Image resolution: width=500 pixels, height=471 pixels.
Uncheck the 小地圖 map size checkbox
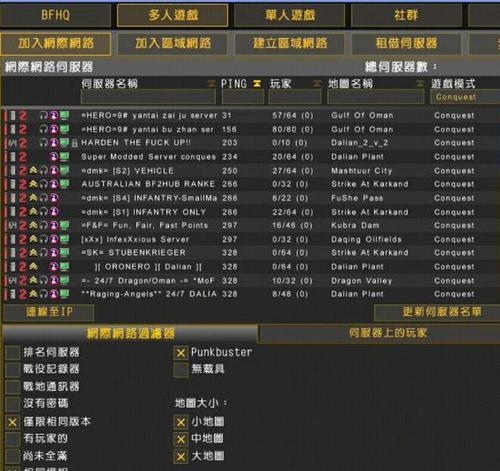[181, 422]
